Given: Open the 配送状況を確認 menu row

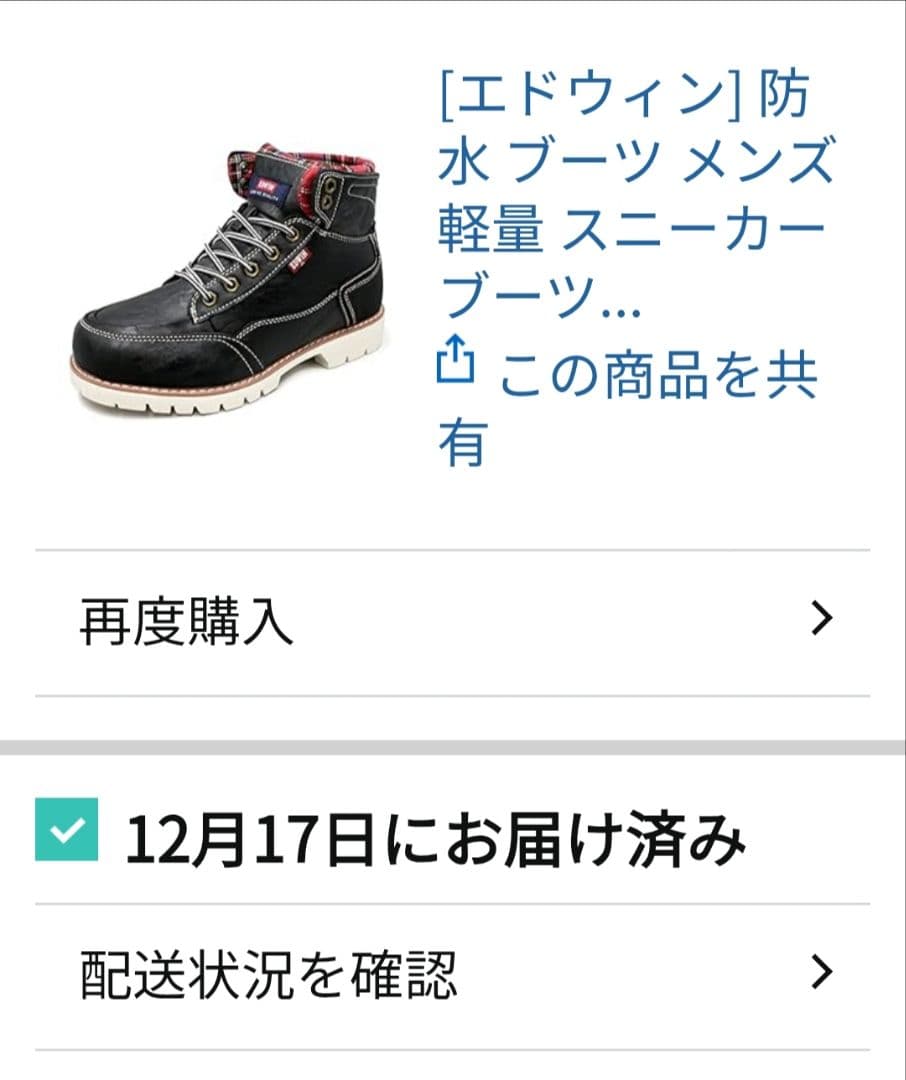Looking at the screenshot, I should coord(453,977).
